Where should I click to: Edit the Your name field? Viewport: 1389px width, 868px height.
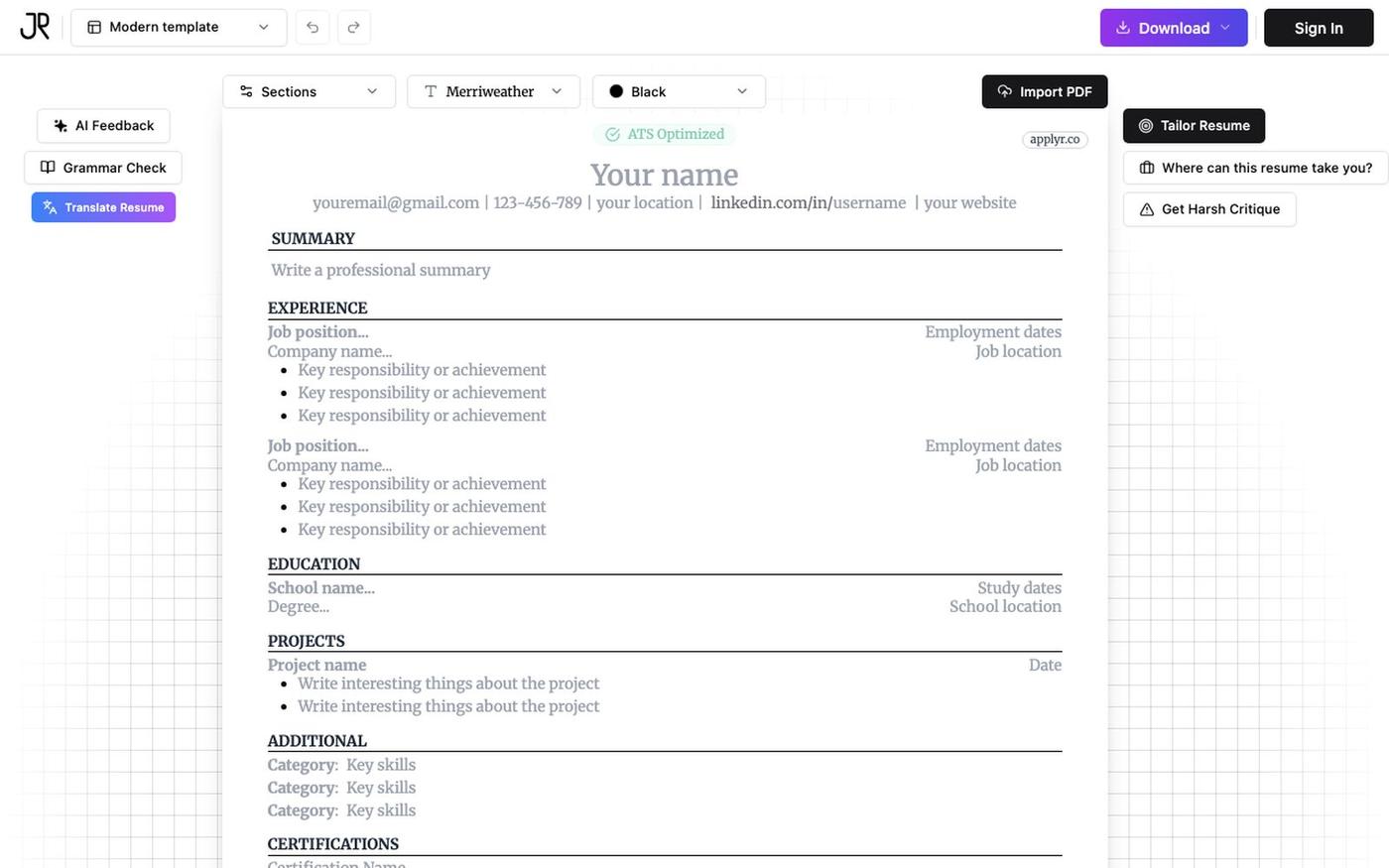(665, 175)
